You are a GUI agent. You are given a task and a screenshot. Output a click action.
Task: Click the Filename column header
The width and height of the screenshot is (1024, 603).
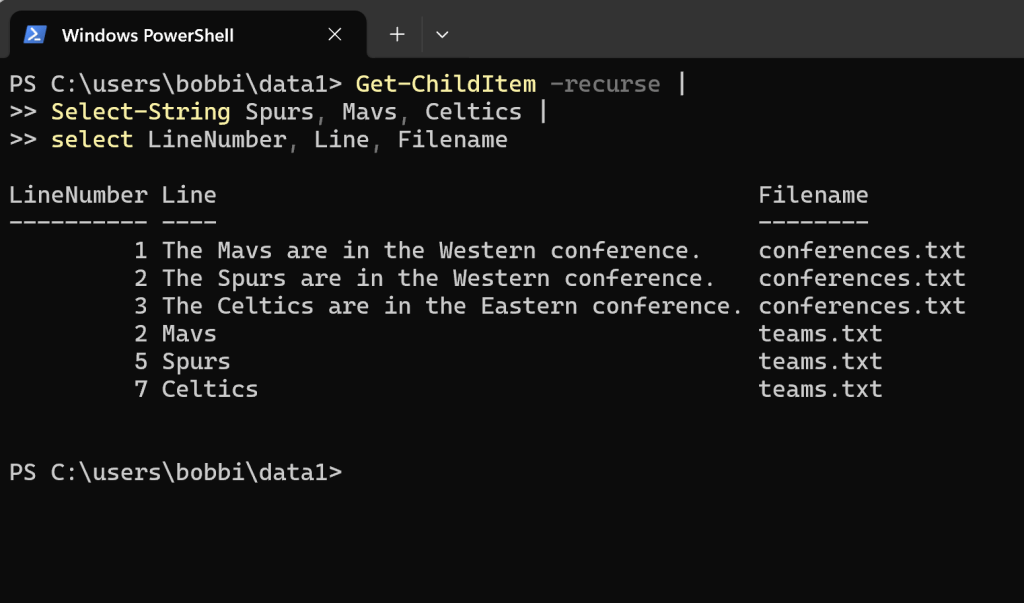[814, 194]
